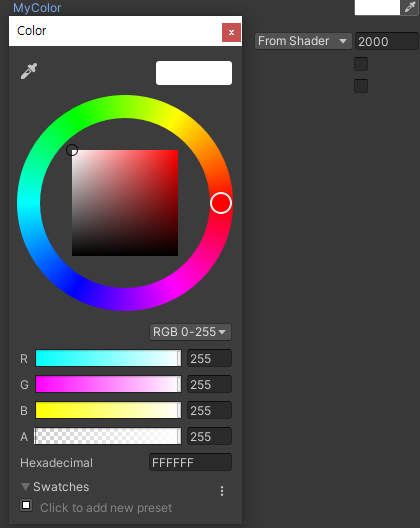Image resolution: width=420 pixels, height=528 pixels.
Task: Click the Color window title text
Action: 31,31
